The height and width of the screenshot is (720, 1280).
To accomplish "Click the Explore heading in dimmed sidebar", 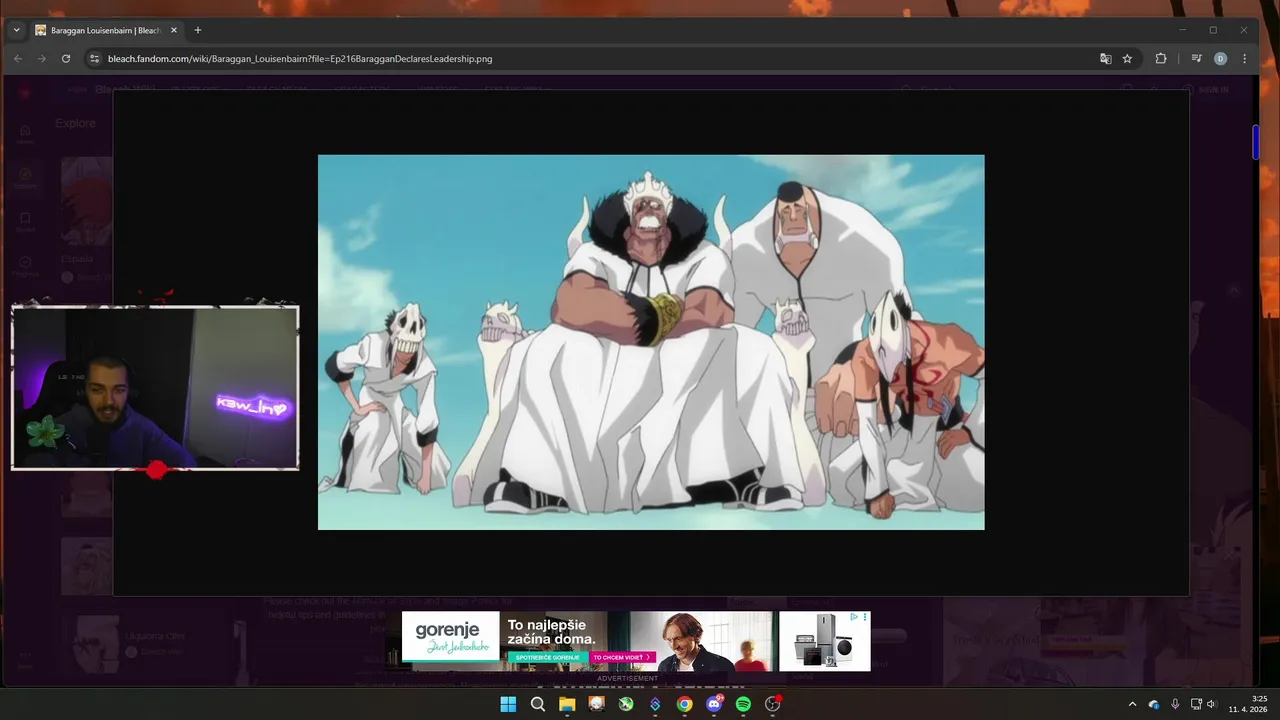I will 75,123.
